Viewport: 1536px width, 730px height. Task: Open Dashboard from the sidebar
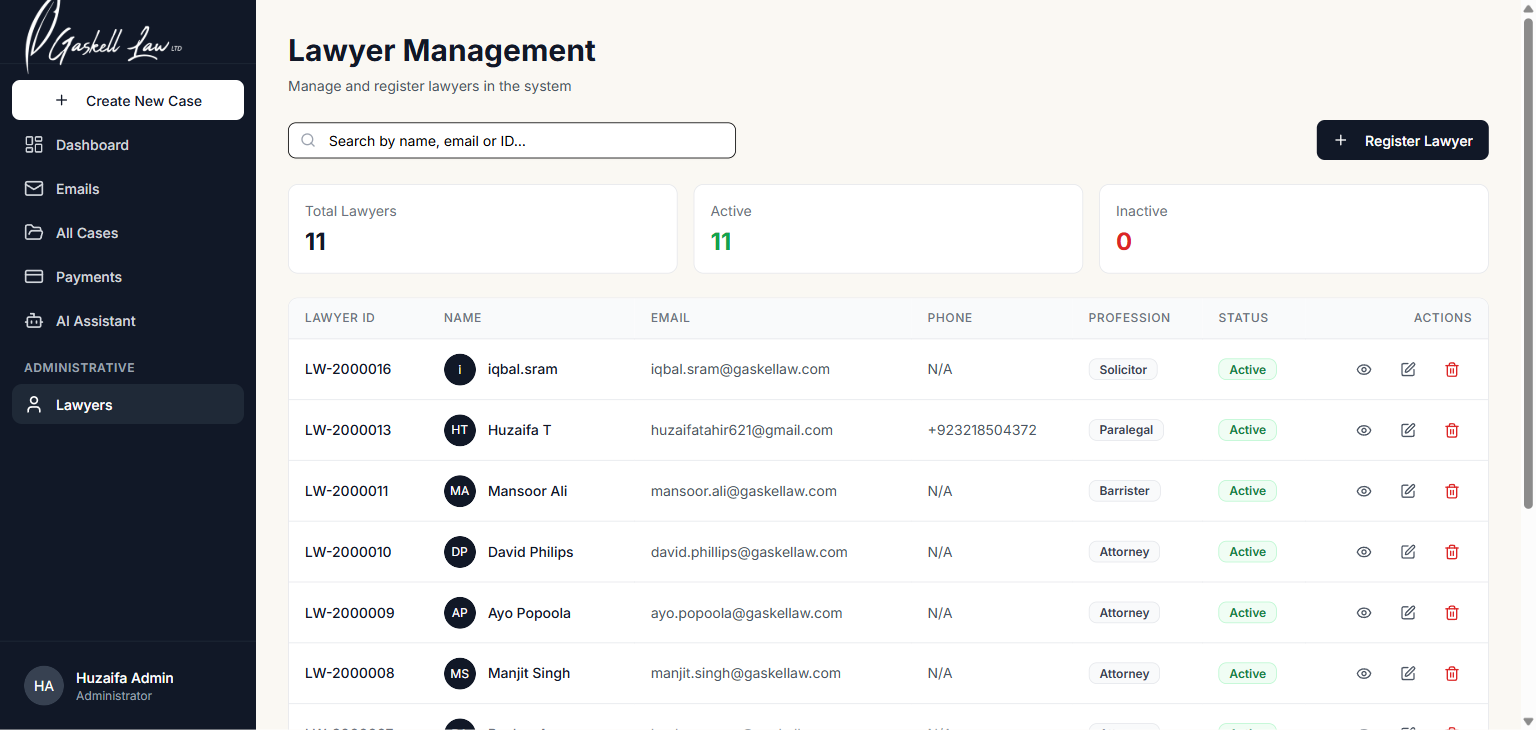coord(92,145)
